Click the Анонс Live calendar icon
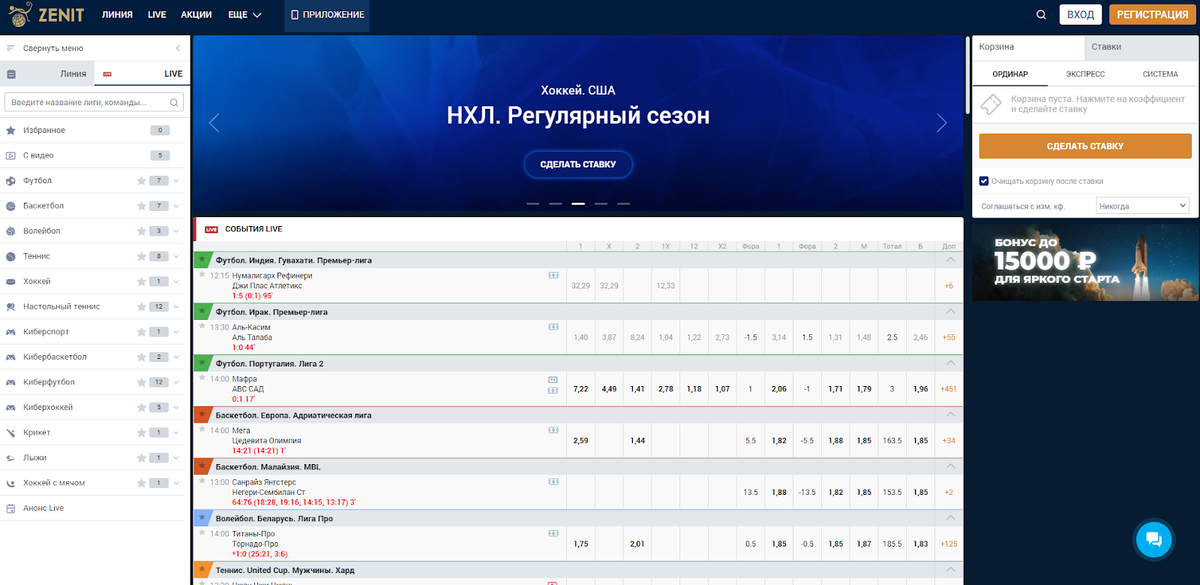Image resolution: width=1200 pixels, height=585 pixels. pos(11,508)
